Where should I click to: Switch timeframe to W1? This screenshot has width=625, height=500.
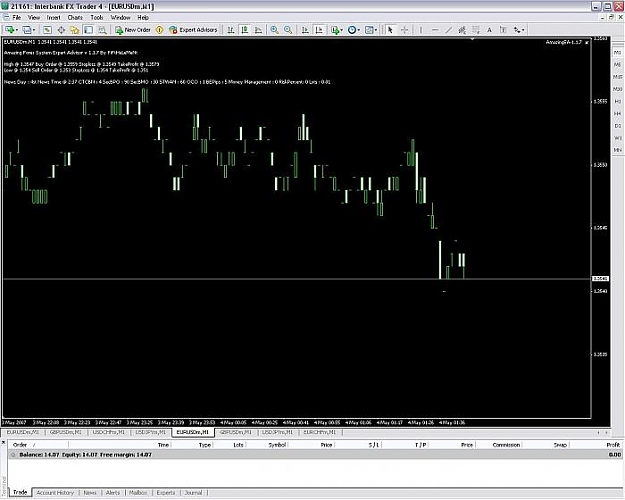[617, 138]
